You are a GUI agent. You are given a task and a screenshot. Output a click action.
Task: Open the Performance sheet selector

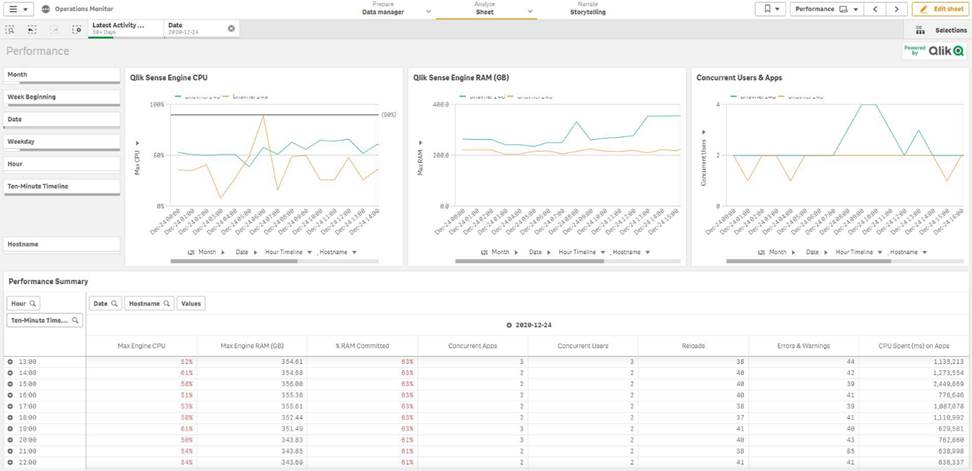pyautogui.click(x=826, y=9)
